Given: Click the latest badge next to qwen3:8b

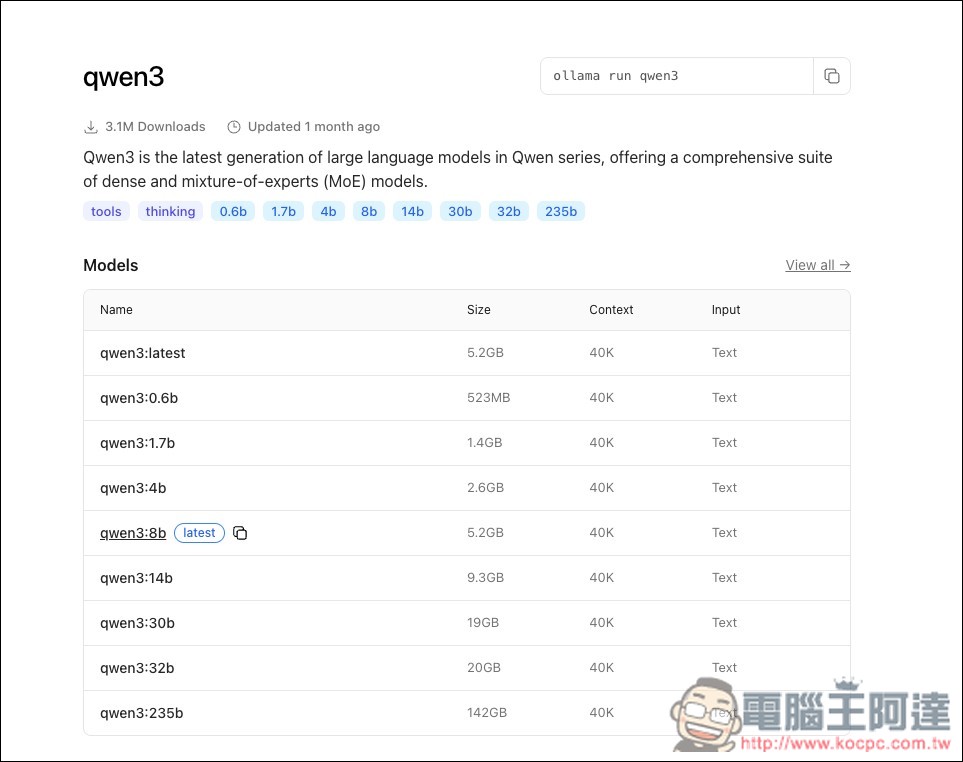Looking at the screenshot, I should click(x=199, y=533).
